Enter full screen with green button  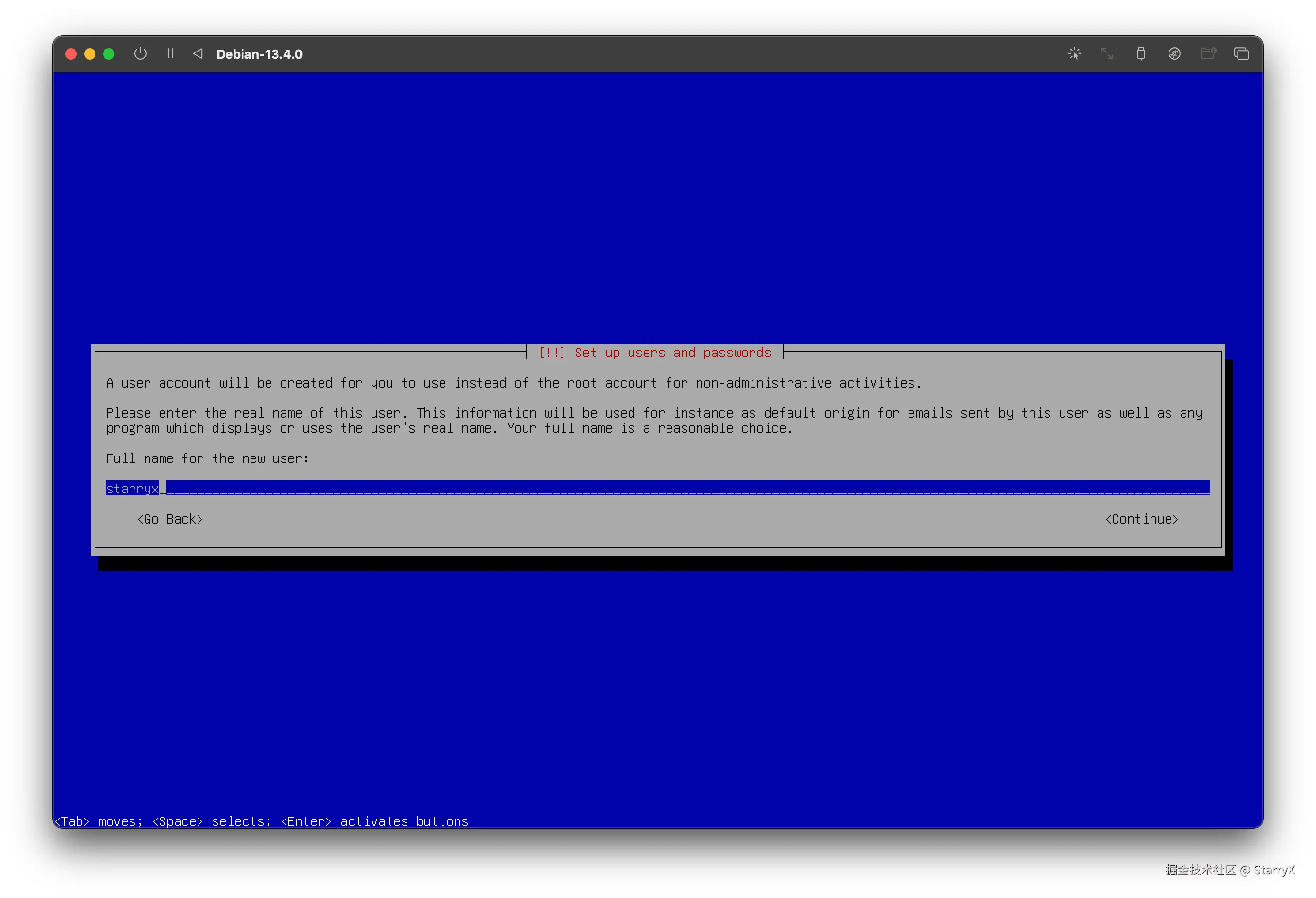coord(109,54)
